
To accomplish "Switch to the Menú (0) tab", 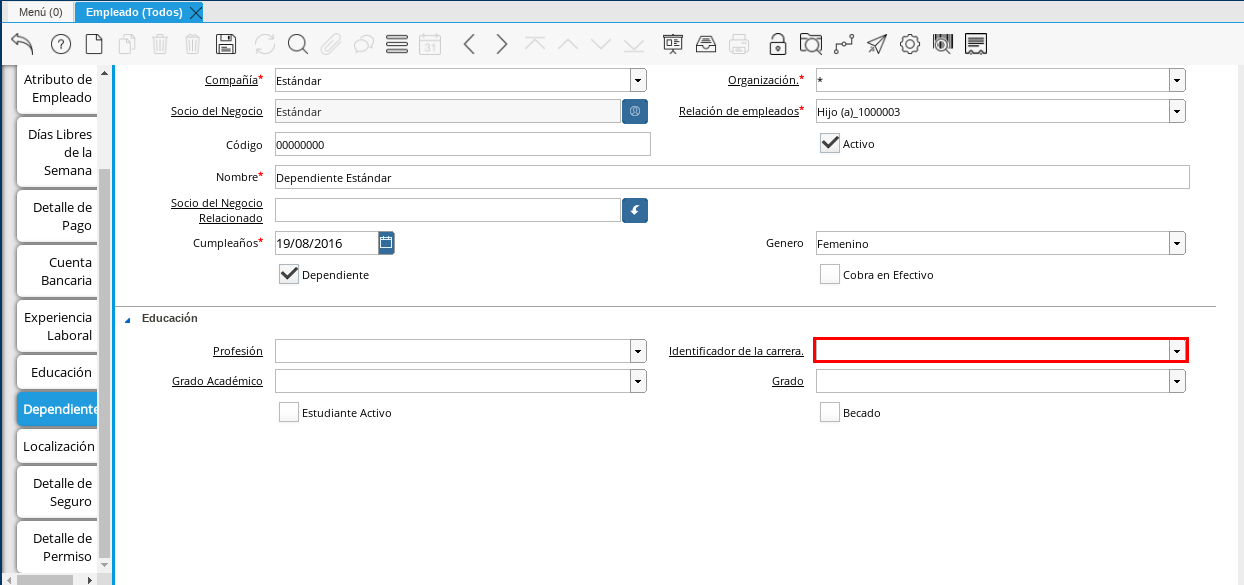I will pyautogui.click(x=40, y=12).
